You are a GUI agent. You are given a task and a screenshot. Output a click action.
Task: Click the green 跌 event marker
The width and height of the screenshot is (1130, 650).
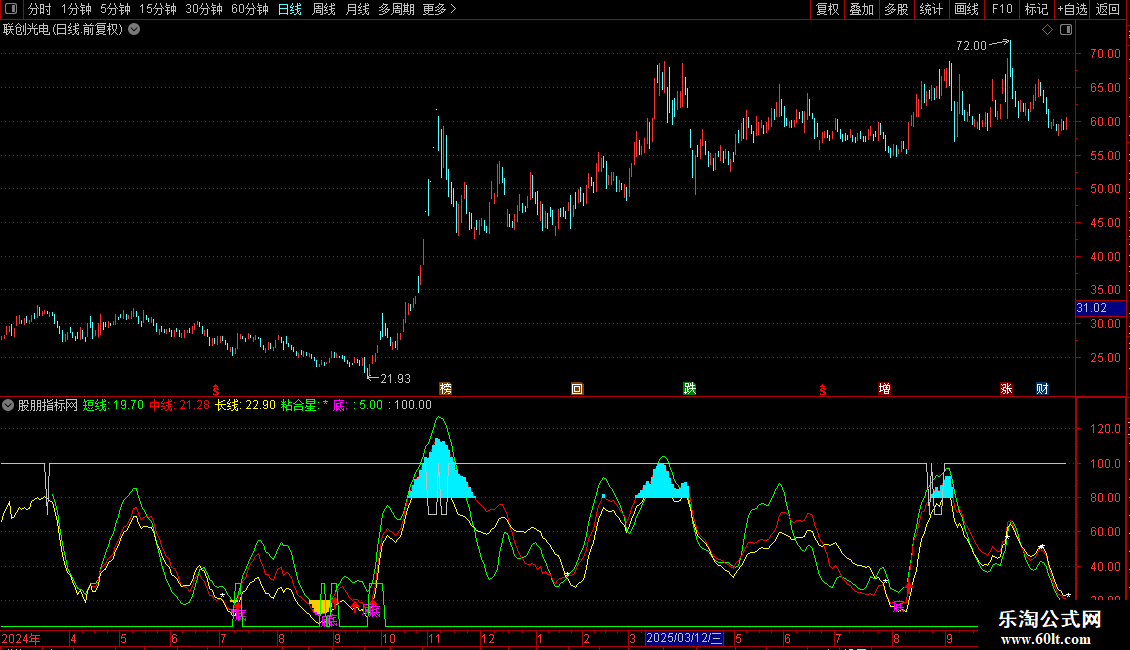[x=690, y=388]
